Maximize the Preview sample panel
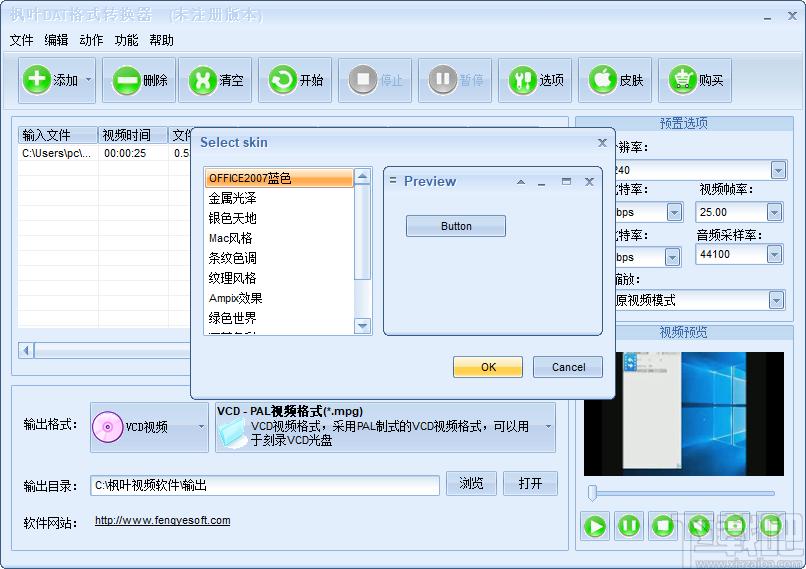This screenshot has height=569, width=806. click(x=566, y=181)
